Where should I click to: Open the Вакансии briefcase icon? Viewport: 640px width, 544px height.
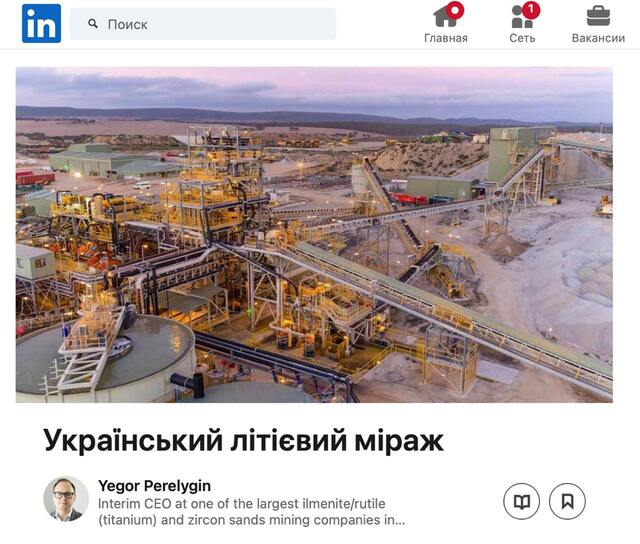point(598,16)
